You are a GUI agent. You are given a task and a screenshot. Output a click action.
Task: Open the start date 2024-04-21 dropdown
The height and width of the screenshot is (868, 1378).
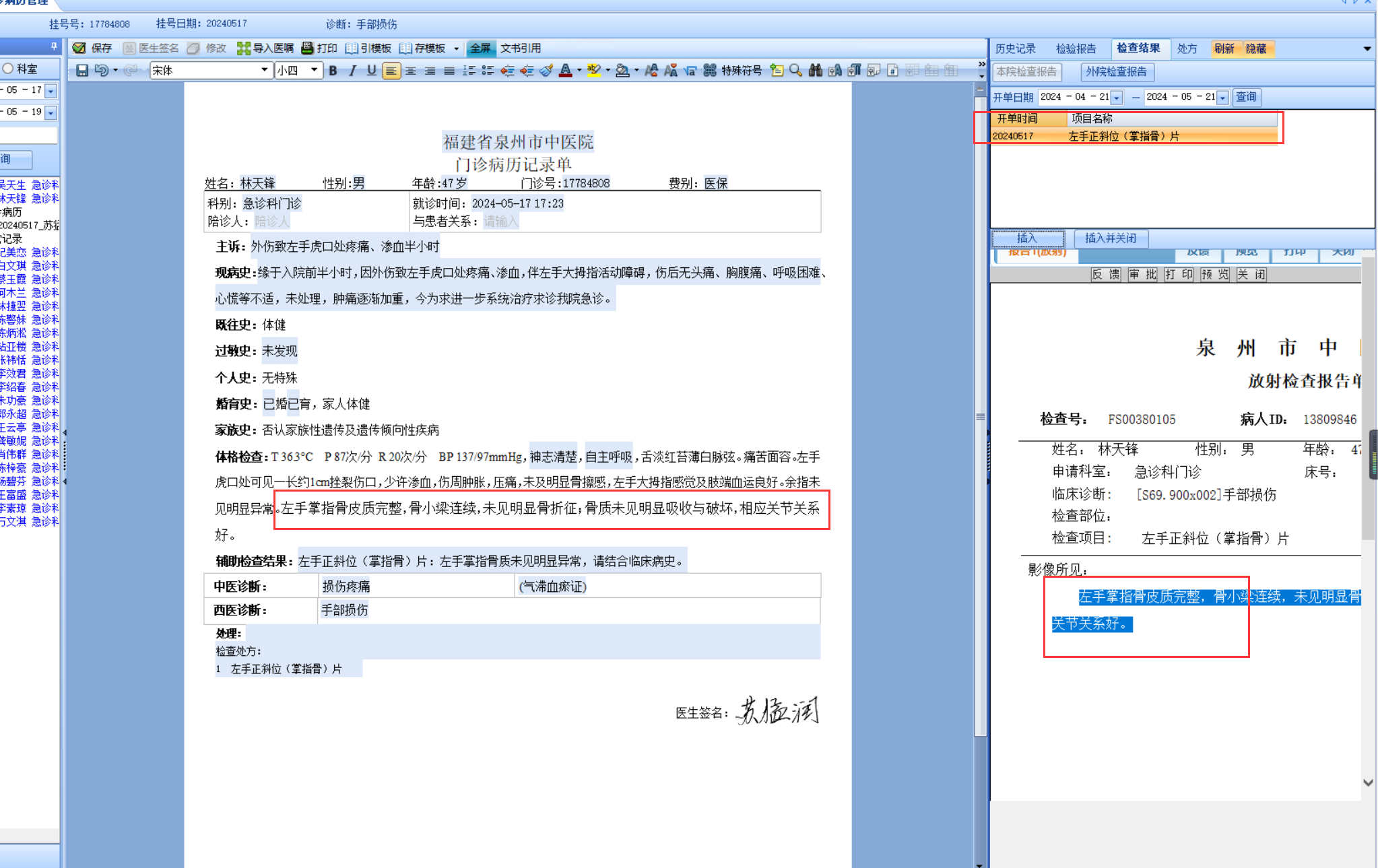pos(1116,98)
